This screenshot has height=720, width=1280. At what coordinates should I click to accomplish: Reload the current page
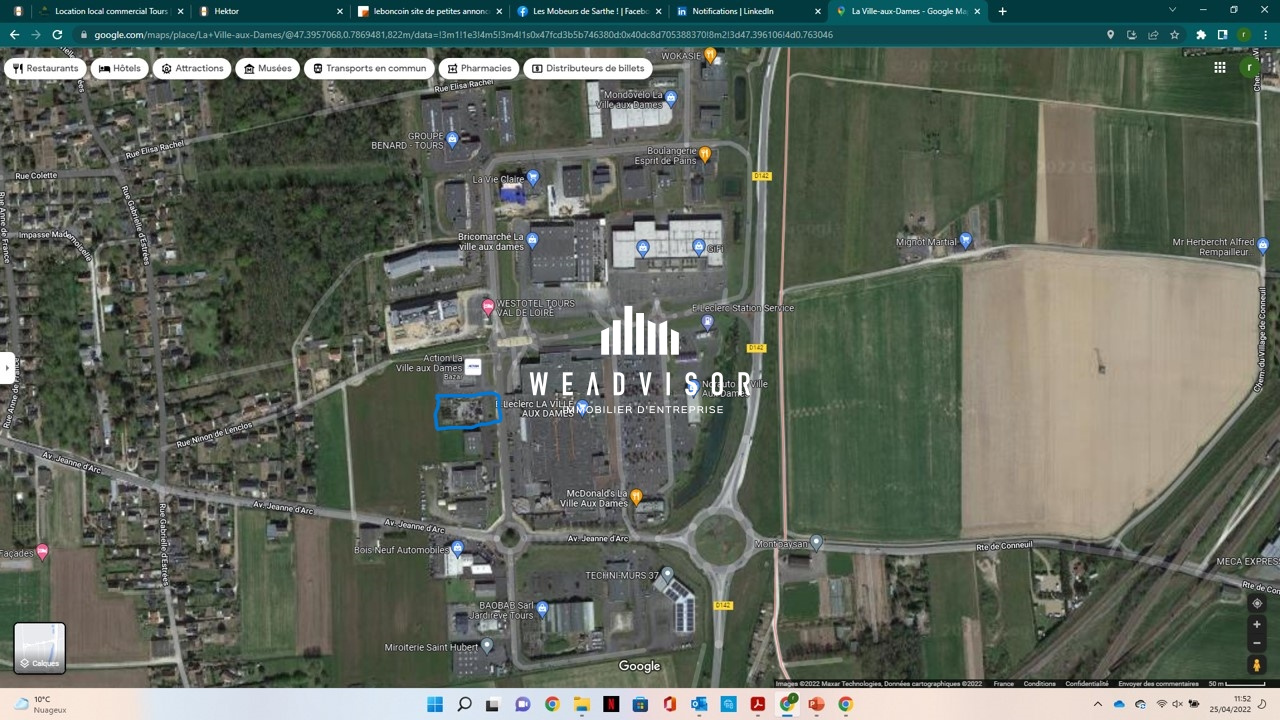(x=58, y=34)
